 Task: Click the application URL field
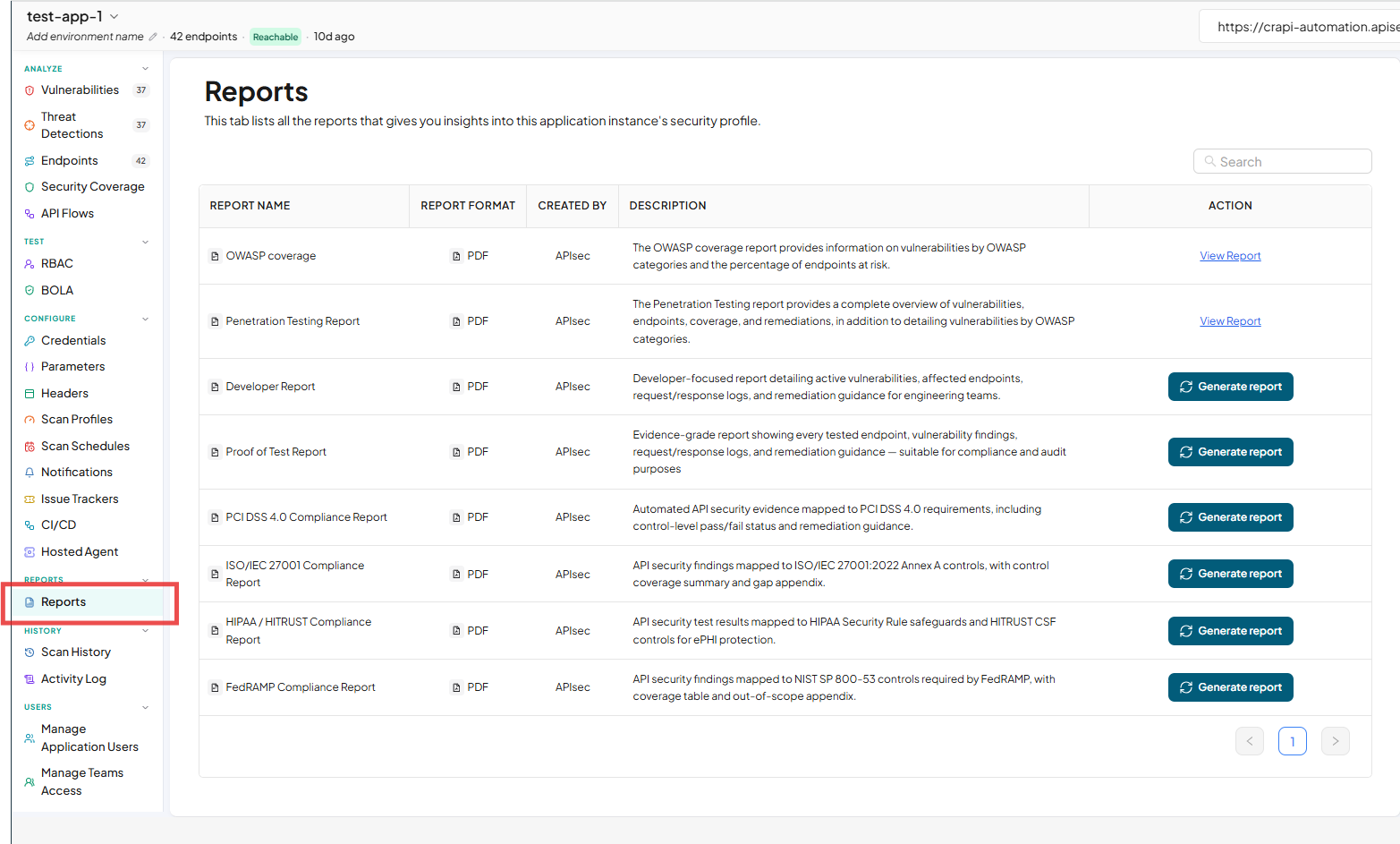1299,27
